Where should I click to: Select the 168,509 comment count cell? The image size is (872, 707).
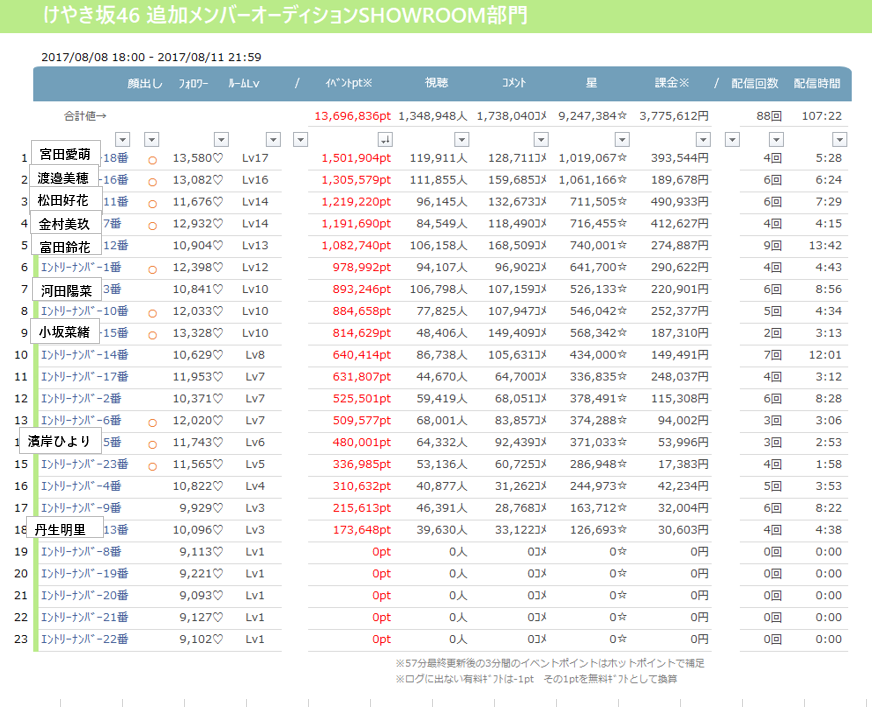[x=517, y=245]
